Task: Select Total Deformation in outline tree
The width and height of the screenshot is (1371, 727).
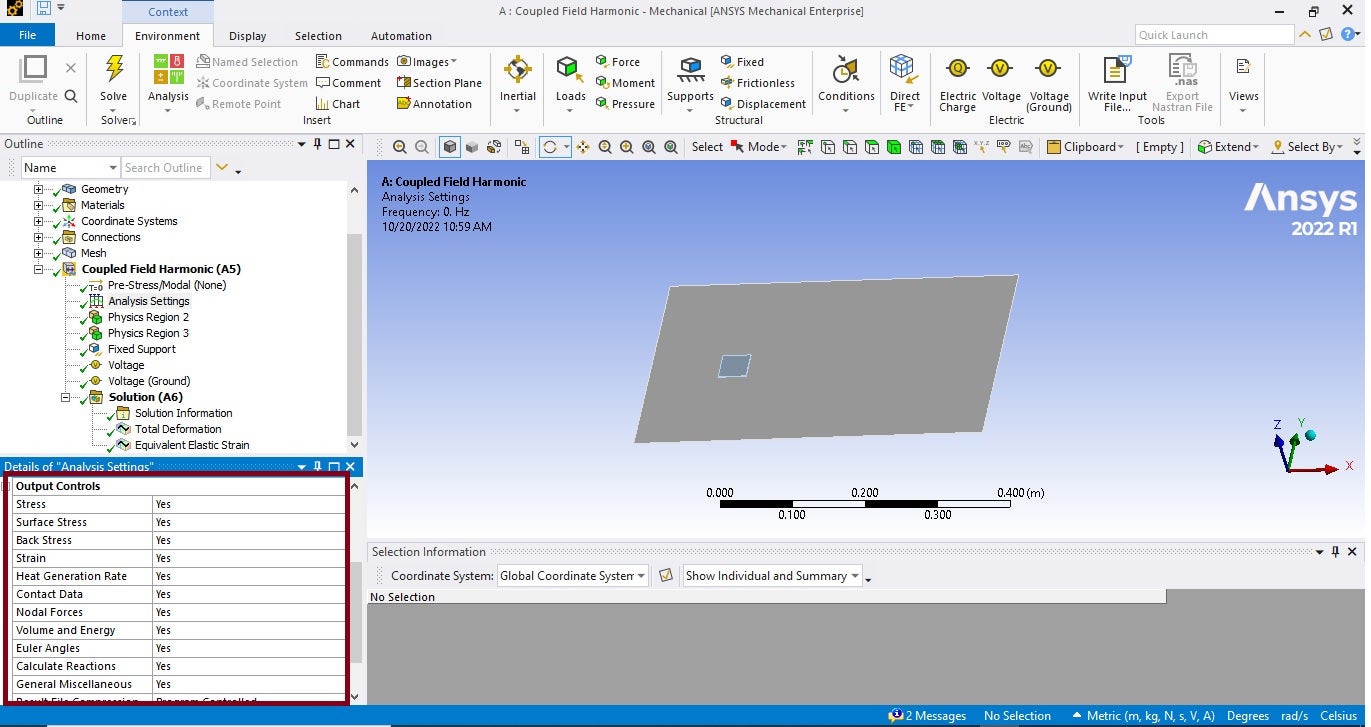Action: pyautogui.click(x=178, y=429)
